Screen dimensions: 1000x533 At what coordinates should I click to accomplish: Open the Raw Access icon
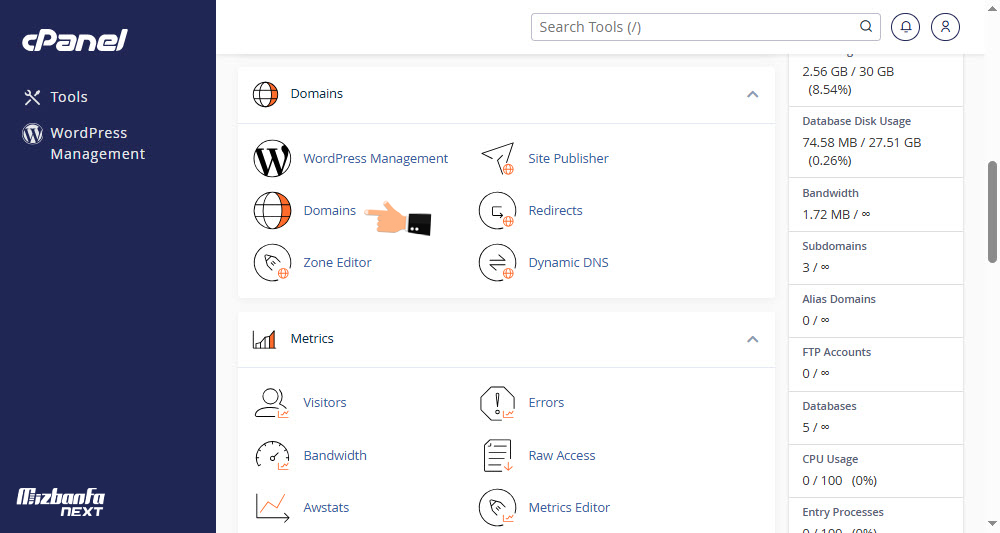point(497,456)
